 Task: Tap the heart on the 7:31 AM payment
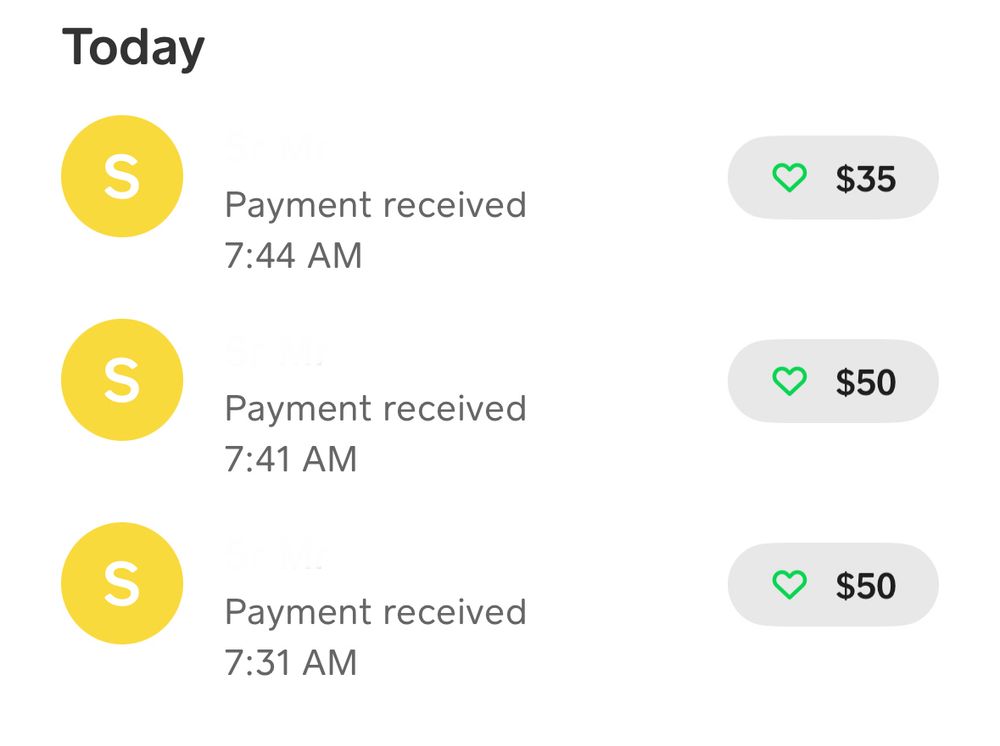point(789,585)
